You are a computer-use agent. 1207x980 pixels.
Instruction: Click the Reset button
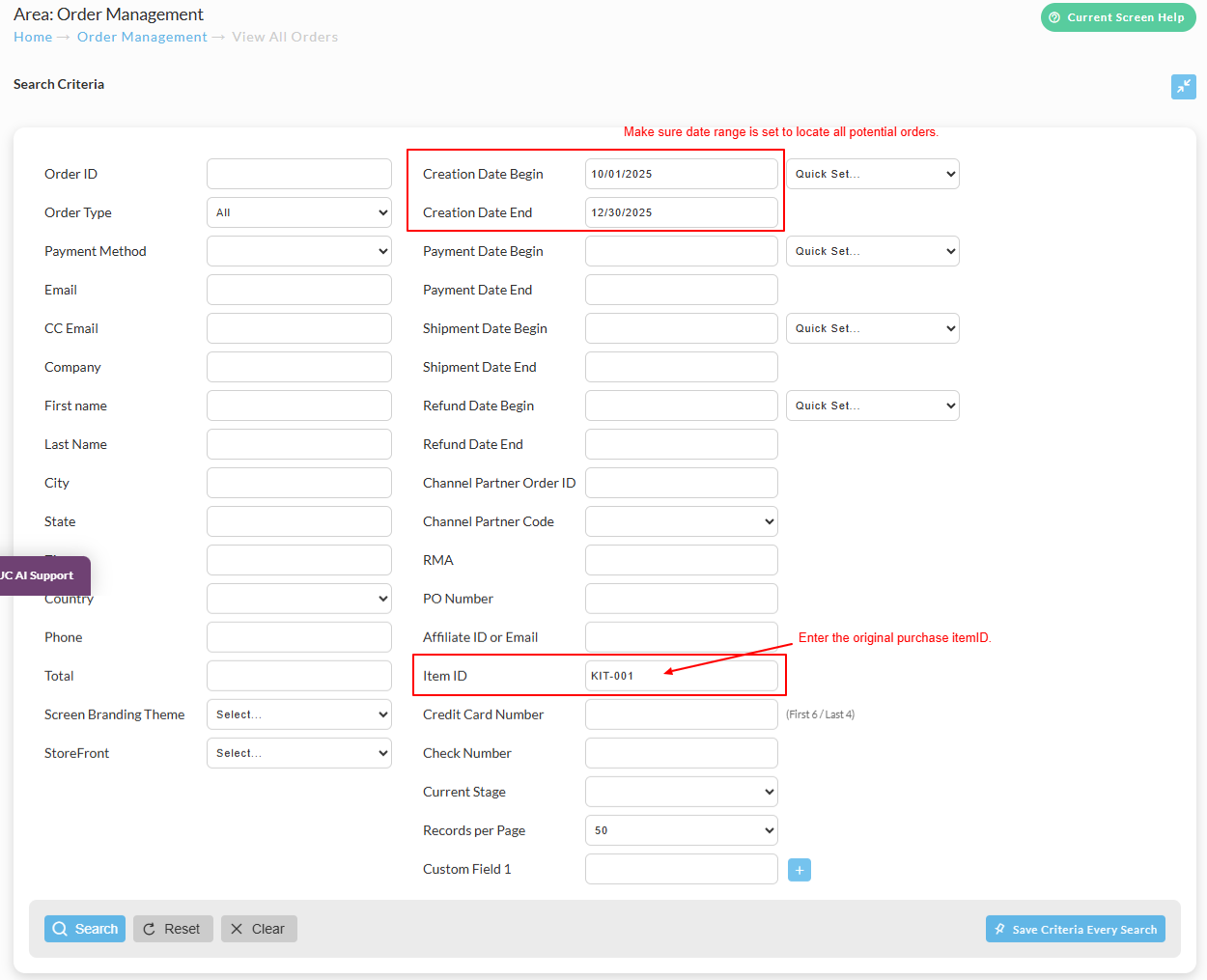point(173,929)
